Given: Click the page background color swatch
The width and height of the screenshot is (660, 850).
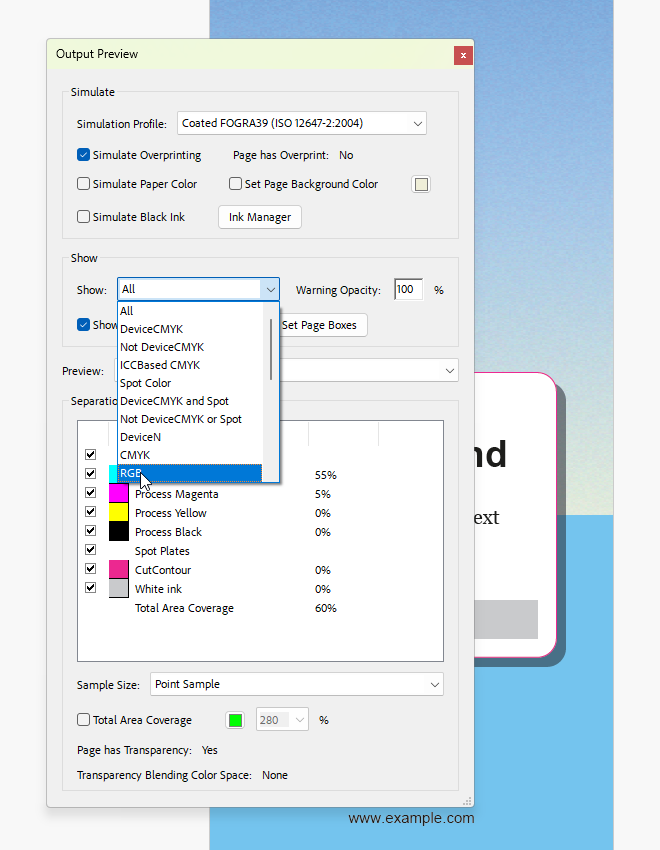Looking at the screenshot, I should coord(421,184).
